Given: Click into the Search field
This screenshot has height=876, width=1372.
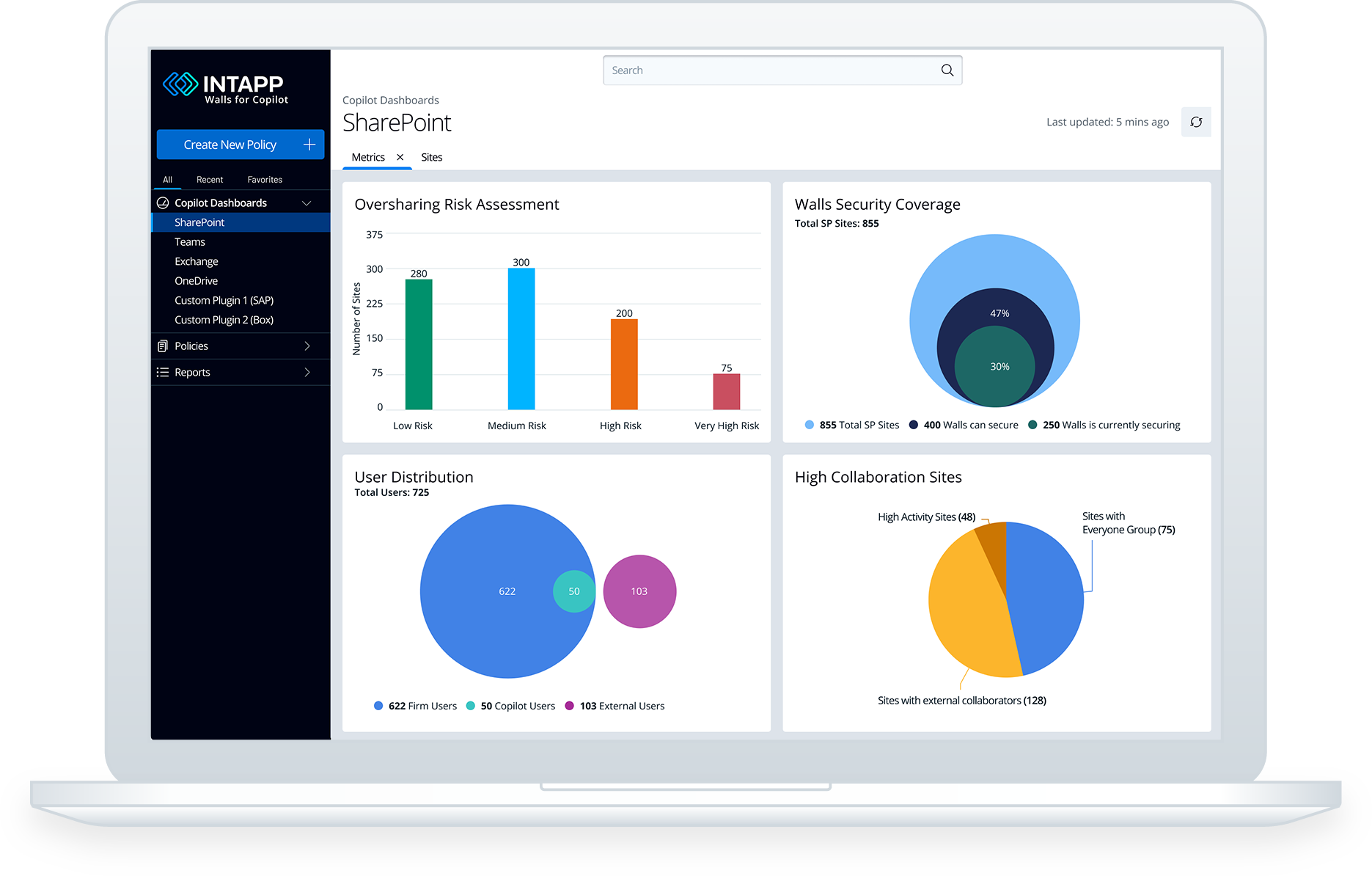Looking at the screenshot, I should point(782,70).
